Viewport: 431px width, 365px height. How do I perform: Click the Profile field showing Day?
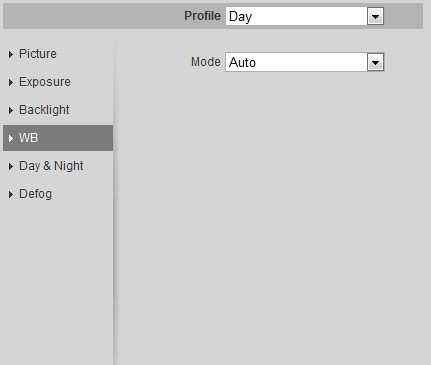305,16
